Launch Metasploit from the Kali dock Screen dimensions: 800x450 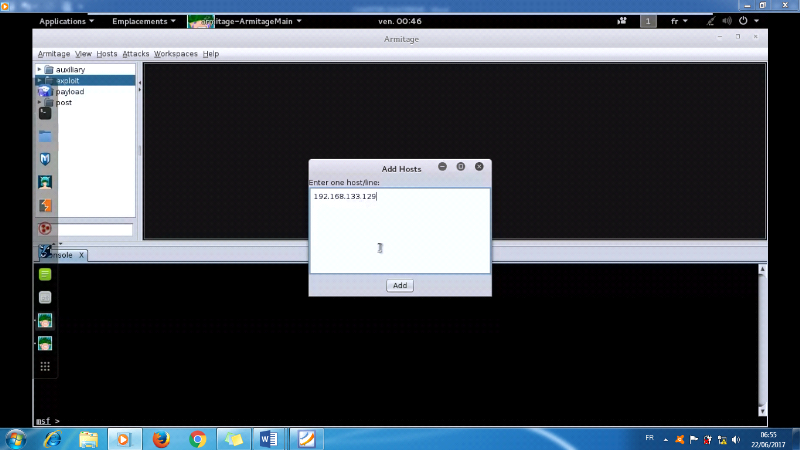[x=45, y=159]
